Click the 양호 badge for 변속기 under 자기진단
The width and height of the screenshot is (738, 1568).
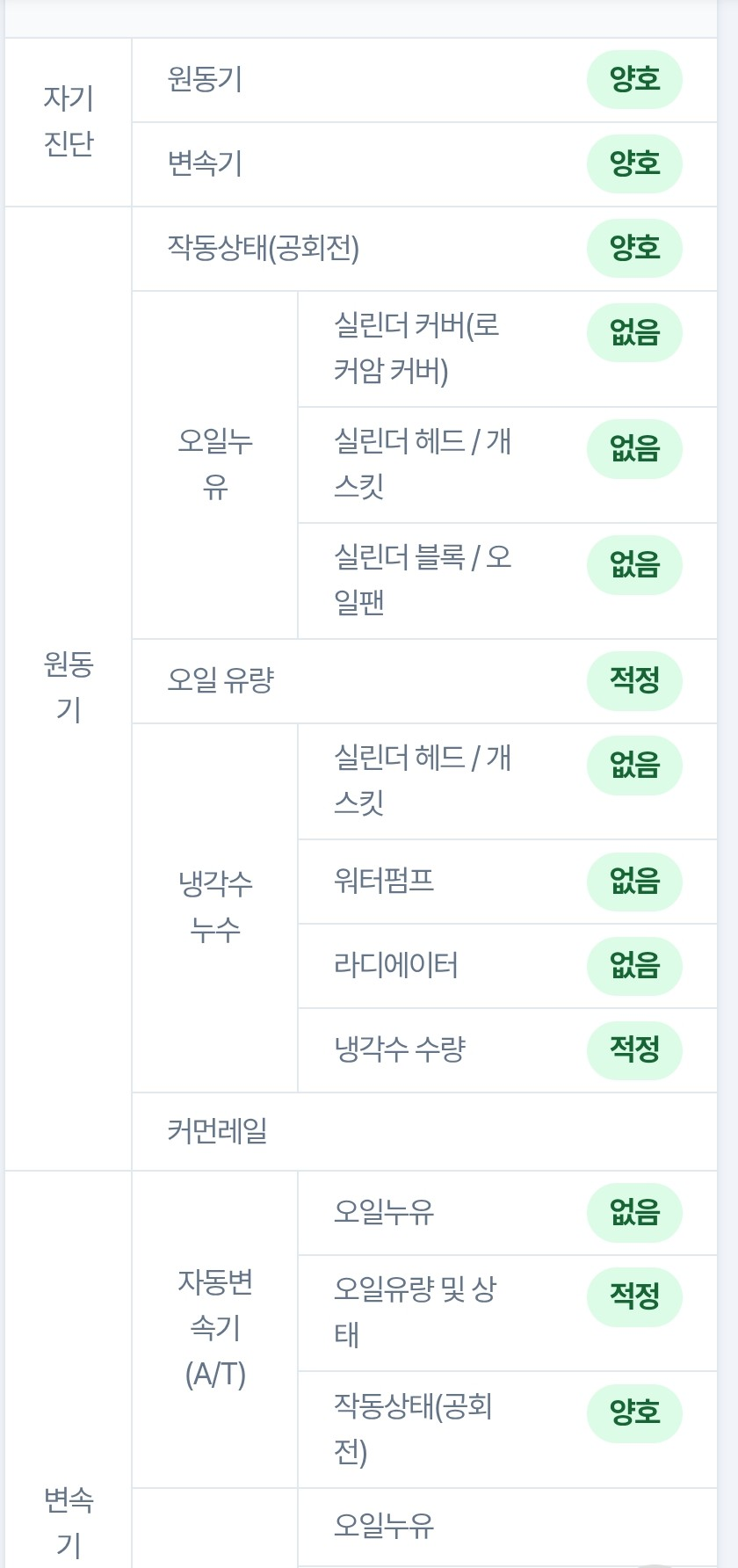[x=634, y=163]
